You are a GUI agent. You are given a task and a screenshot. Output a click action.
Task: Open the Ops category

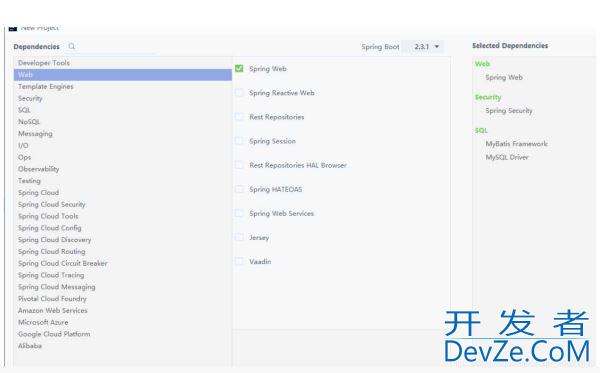(122, 157)
